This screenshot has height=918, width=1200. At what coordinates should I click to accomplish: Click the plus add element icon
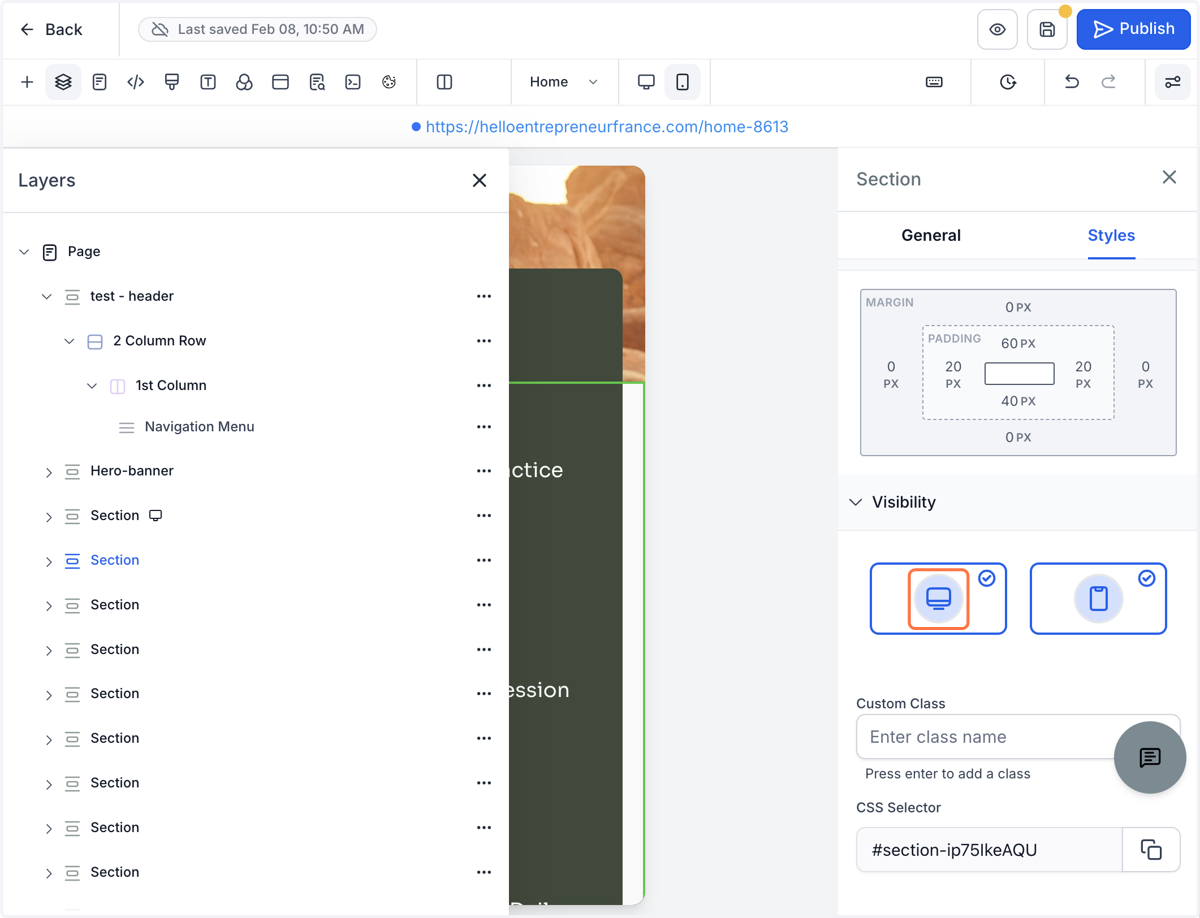[27, 82]
